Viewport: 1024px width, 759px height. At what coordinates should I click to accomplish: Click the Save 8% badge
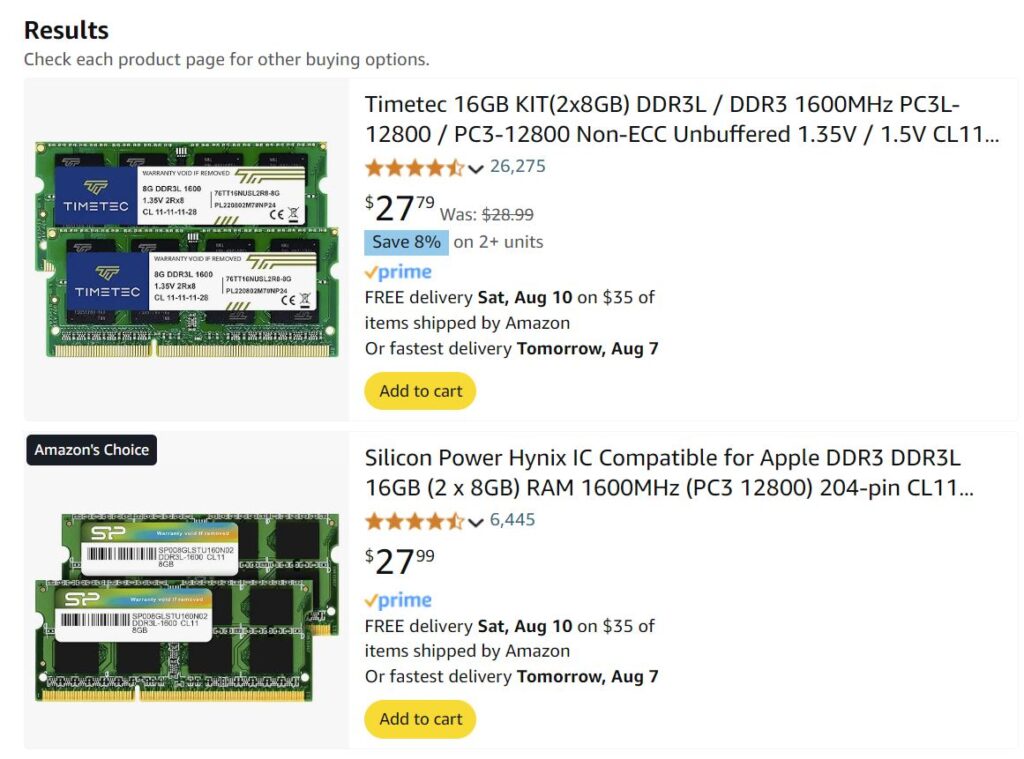click(406, 242)
